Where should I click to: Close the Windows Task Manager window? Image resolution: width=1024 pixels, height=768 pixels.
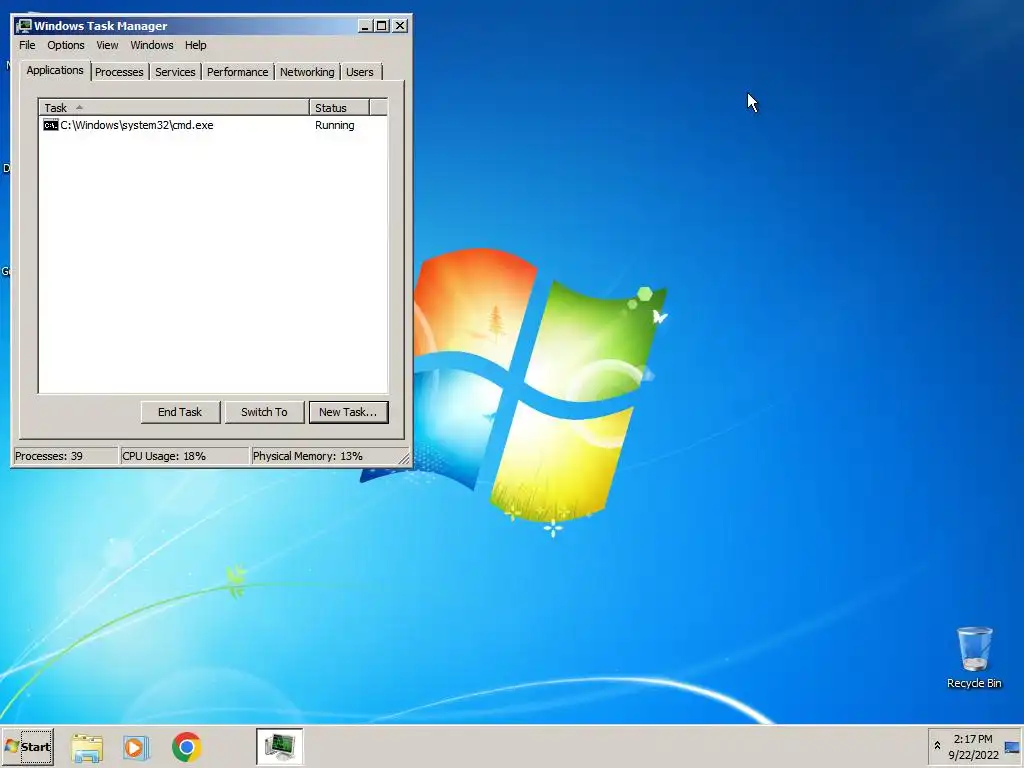[x=400, y=25]
